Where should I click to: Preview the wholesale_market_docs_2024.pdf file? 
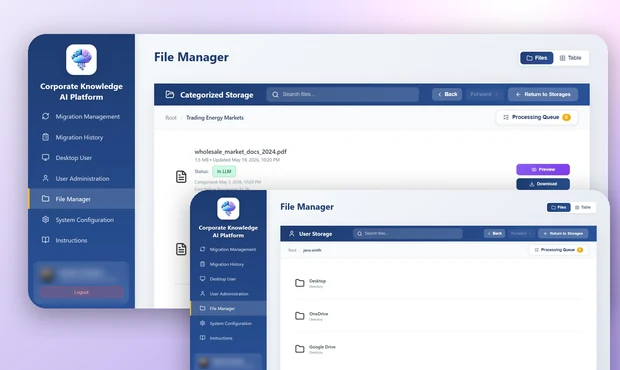click(543, 169)
